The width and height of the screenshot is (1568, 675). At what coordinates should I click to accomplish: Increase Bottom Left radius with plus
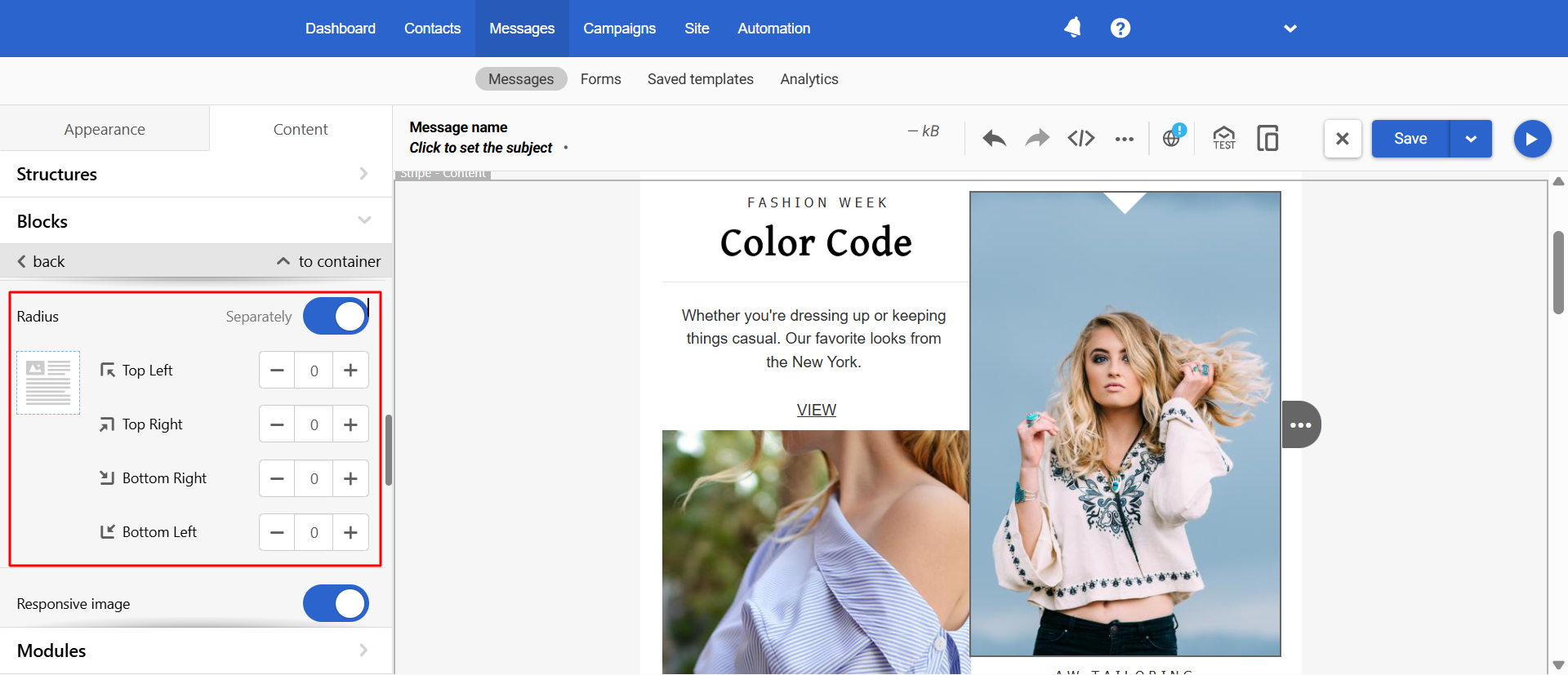pyautogui.click(x=350, y=532)
